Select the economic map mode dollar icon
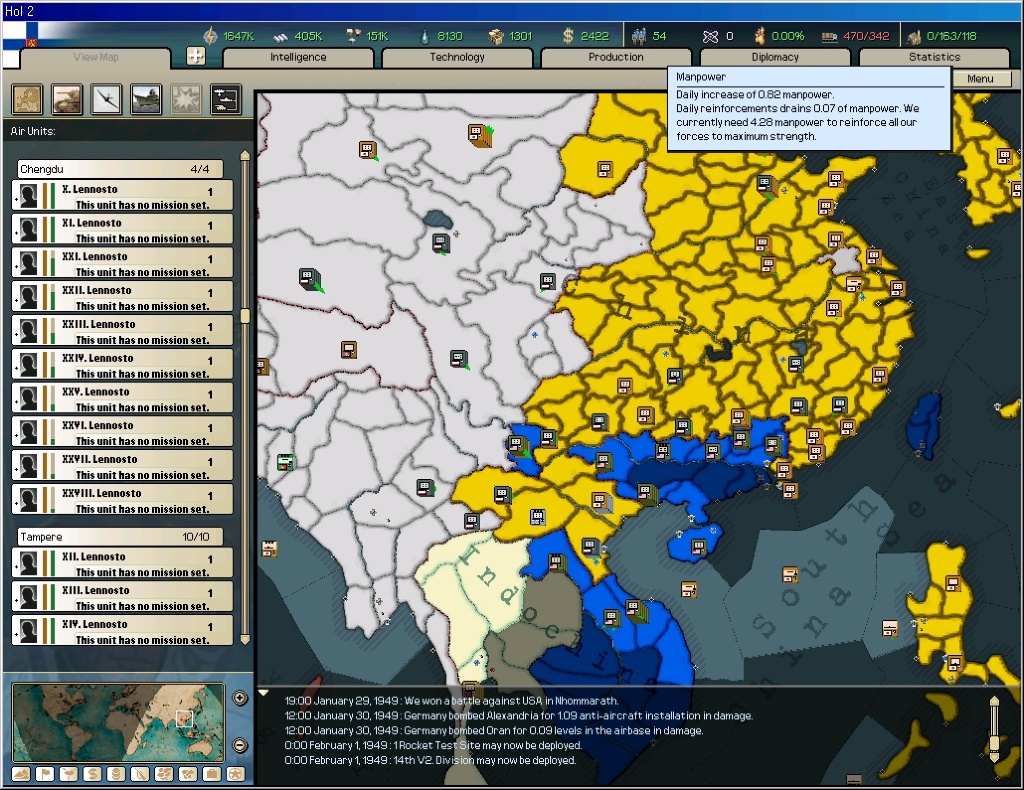This screenshot has width=1024, height=790. coord(93,774)
